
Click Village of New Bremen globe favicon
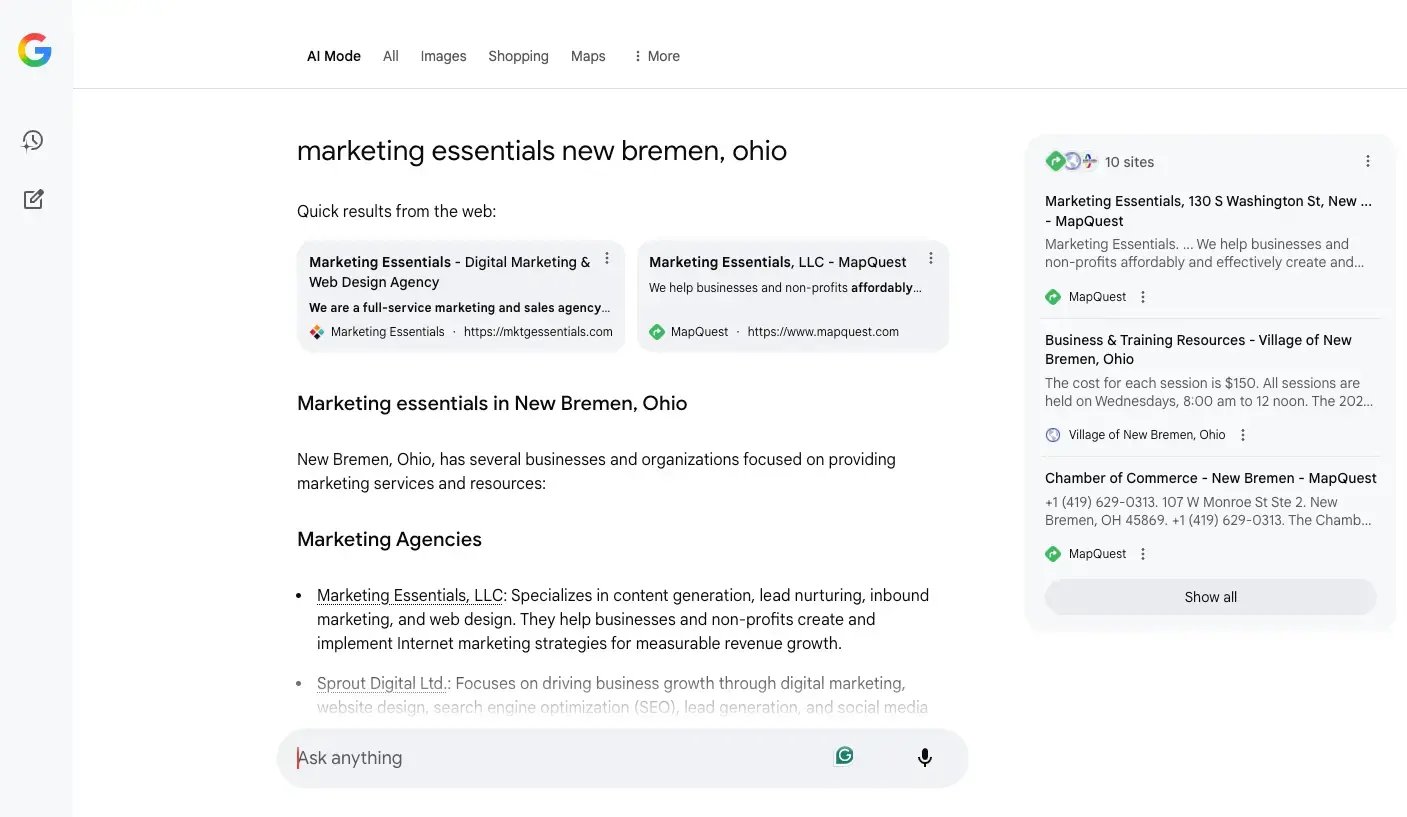1053,435
